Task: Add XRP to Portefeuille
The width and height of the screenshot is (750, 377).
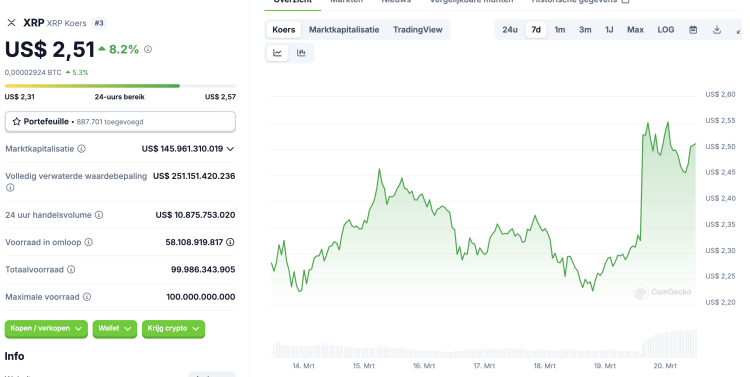Action: (120, 122)
